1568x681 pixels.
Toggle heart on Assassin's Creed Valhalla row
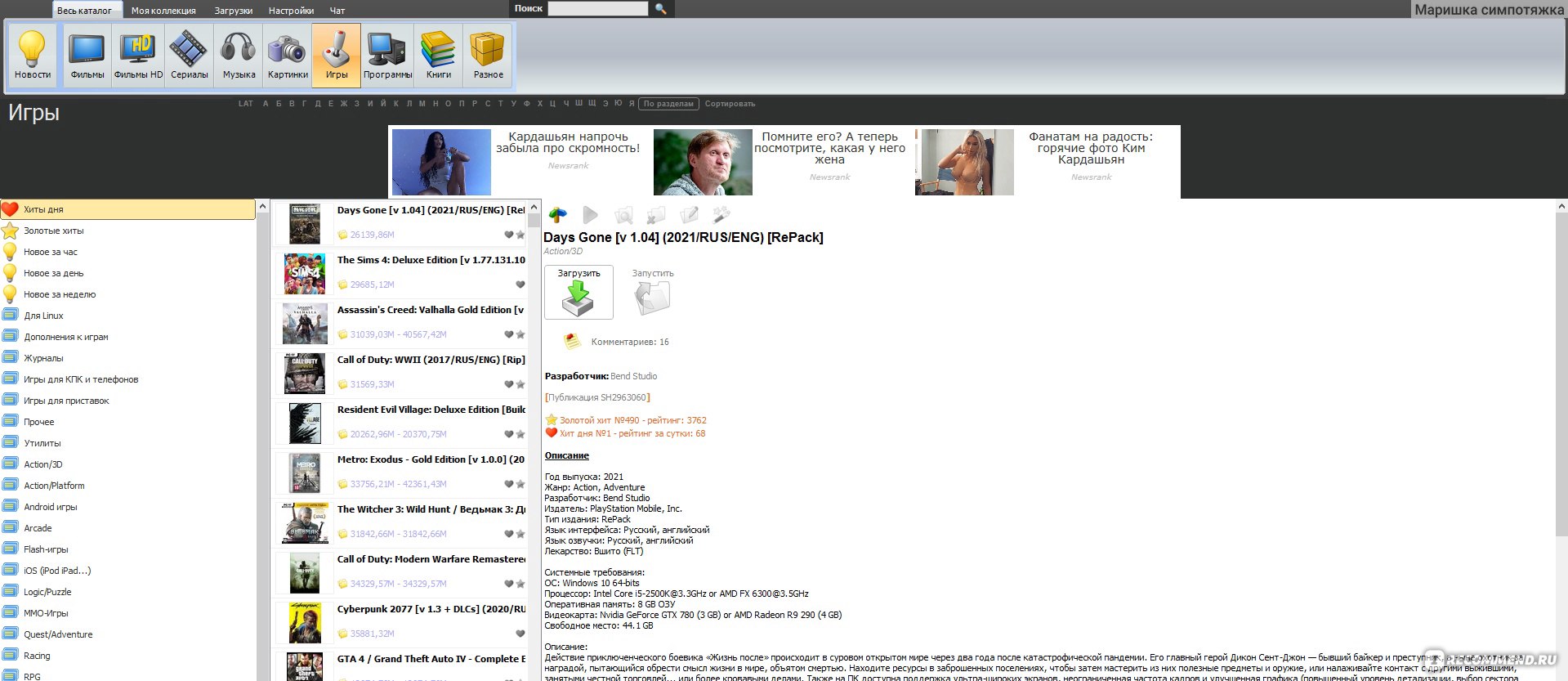tap(508, 334)
